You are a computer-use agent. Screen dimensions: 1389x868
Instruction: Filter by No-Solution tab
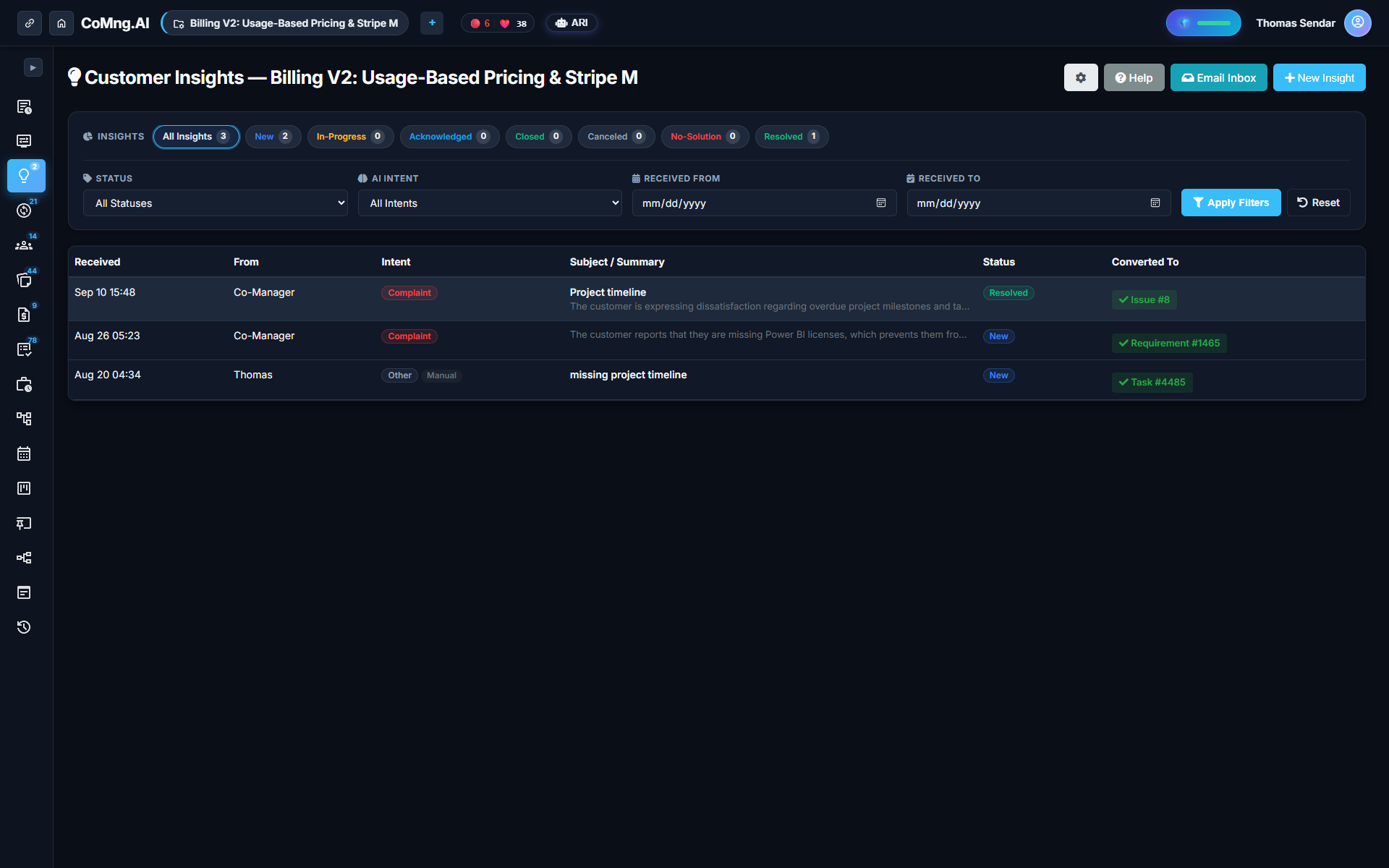coord(705,137)
